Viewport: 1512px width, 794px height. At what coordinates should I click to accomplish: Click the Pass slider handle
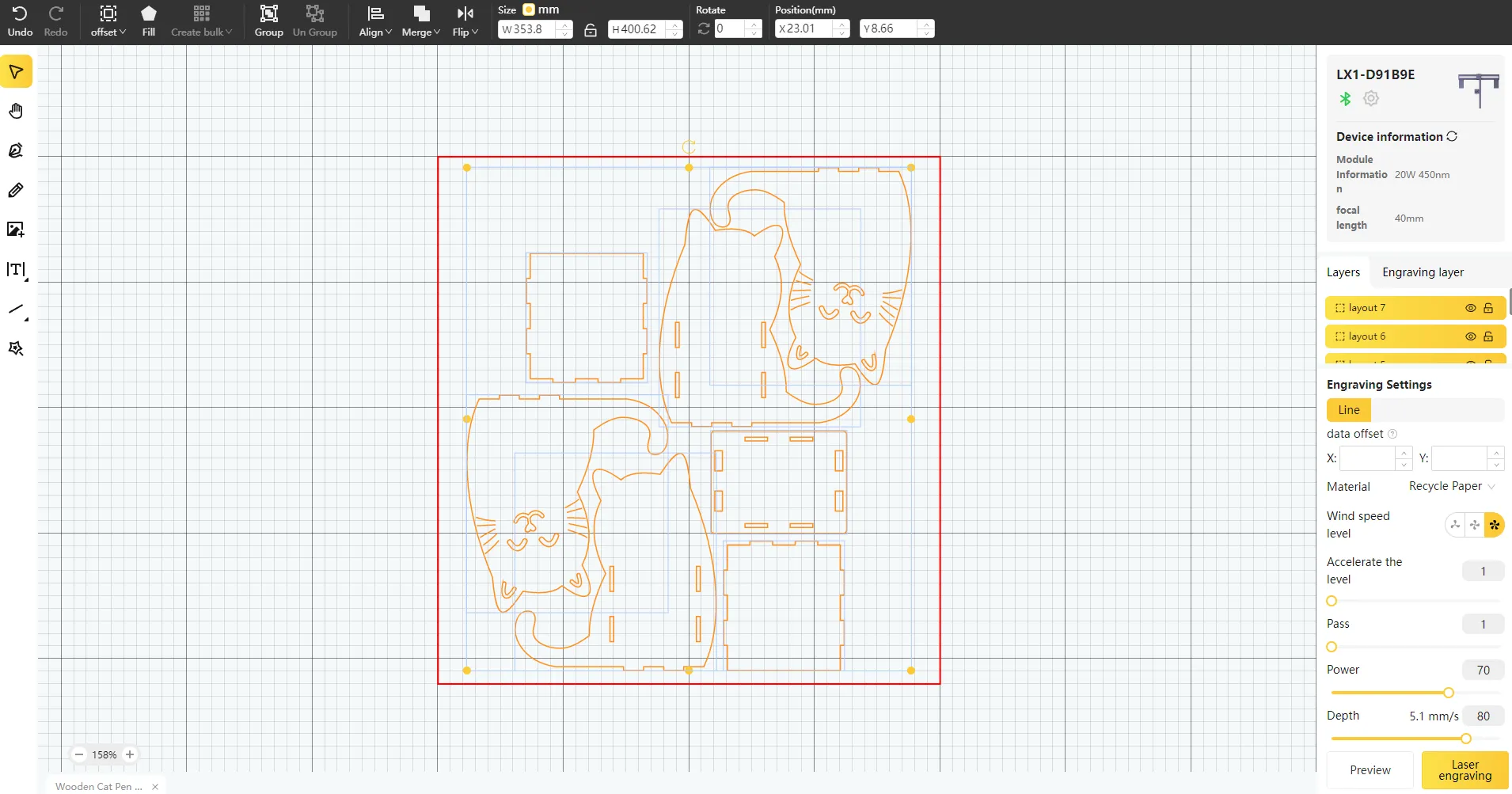tap(1332, 647)
